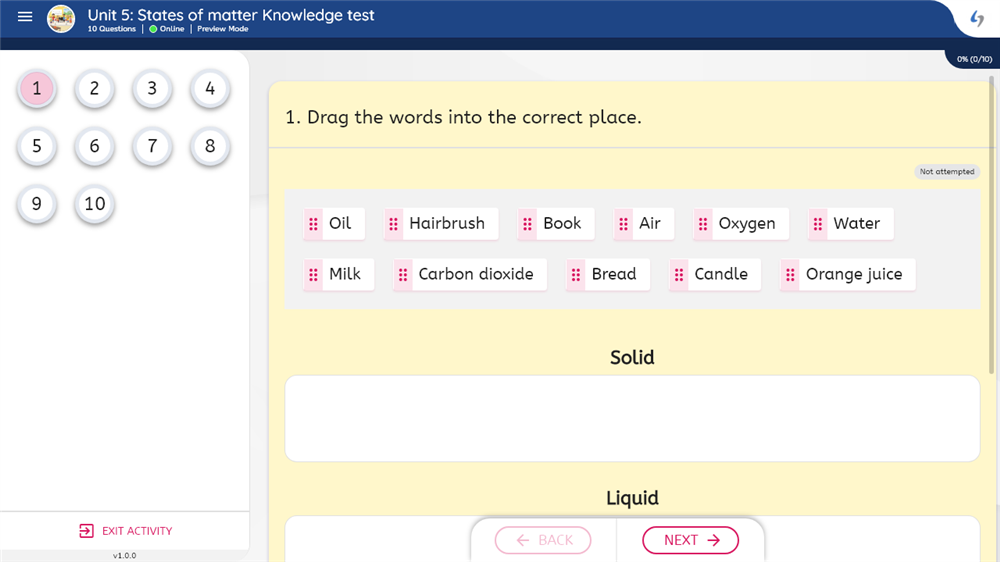Image resolution: width=1000 pixels, height=562 pixels.
Task: Click drag handle of Candle
Action: tap(679, 275)
